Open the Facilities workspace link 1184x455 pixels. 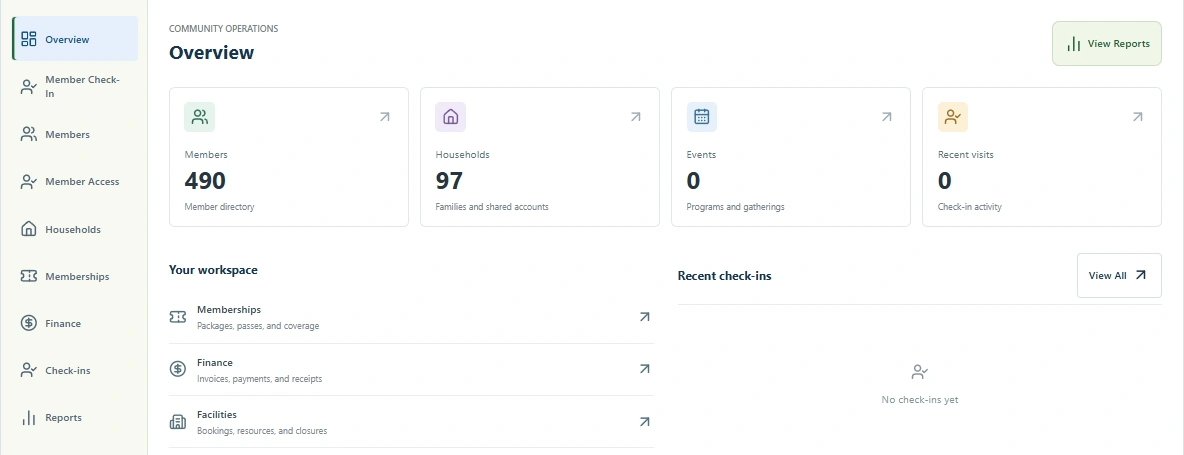412,422
